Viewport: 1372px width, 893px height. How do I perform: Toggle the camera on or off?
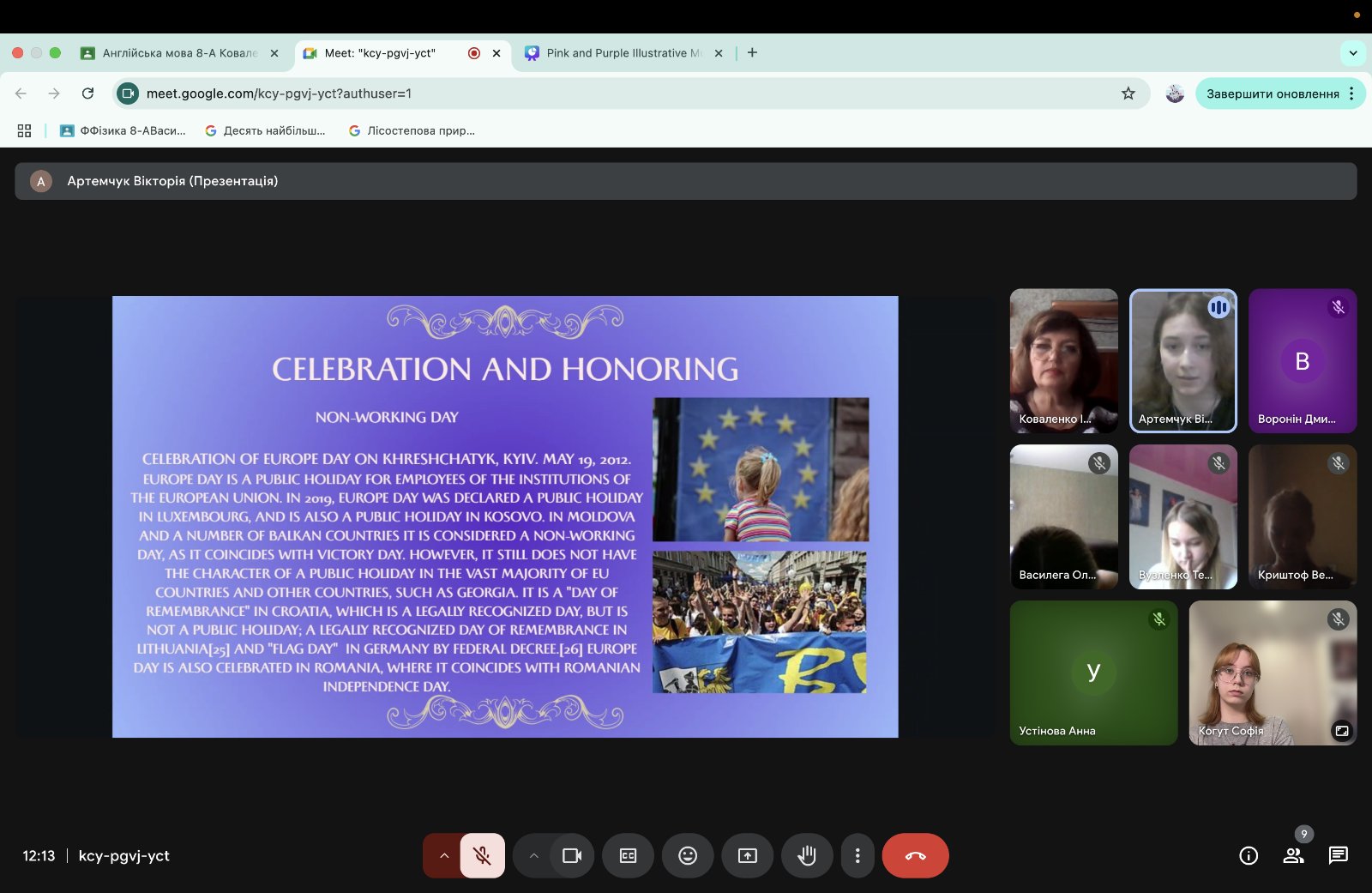(572, 855)
